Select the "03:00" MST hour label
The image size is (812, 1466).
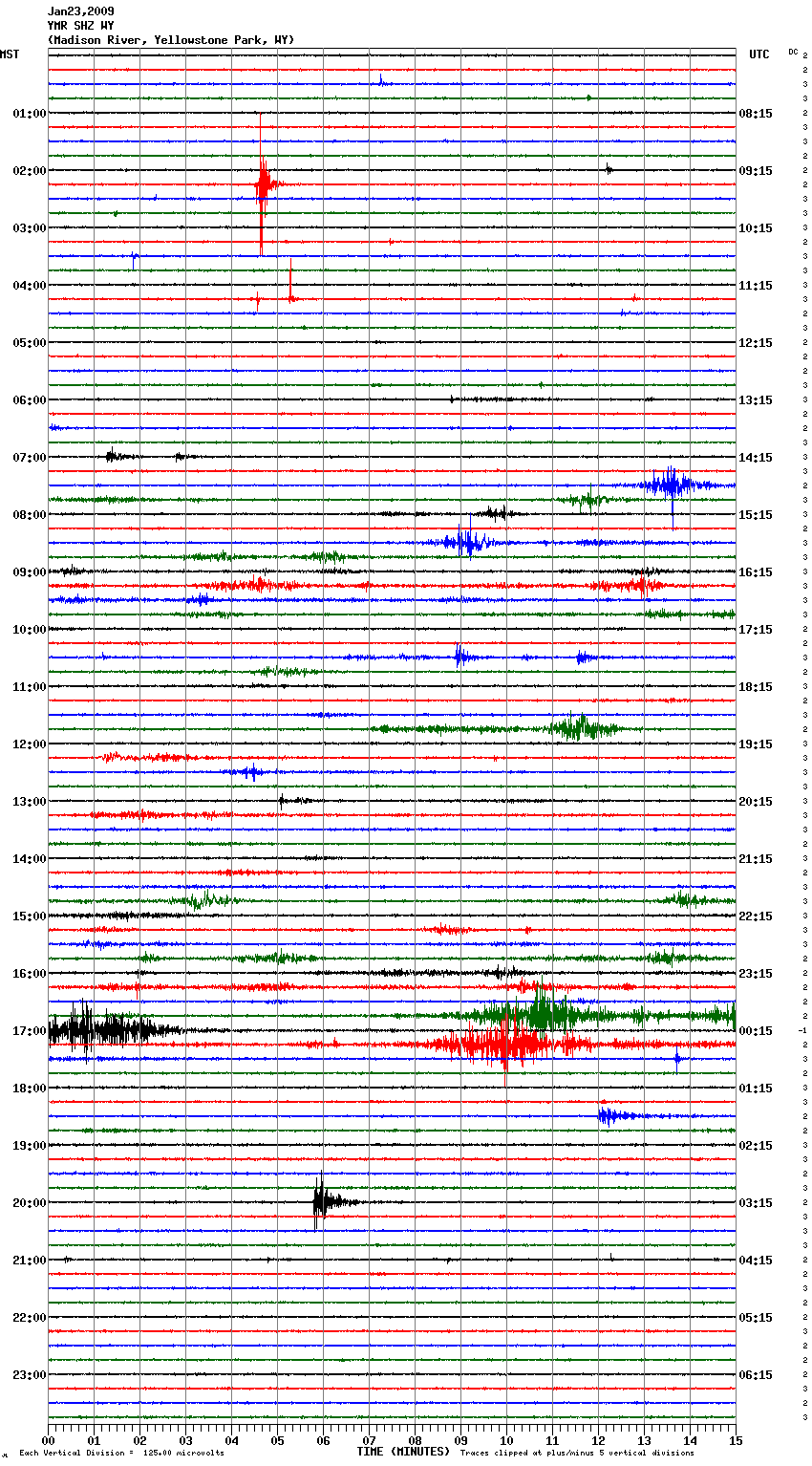[x=30, y=228]
